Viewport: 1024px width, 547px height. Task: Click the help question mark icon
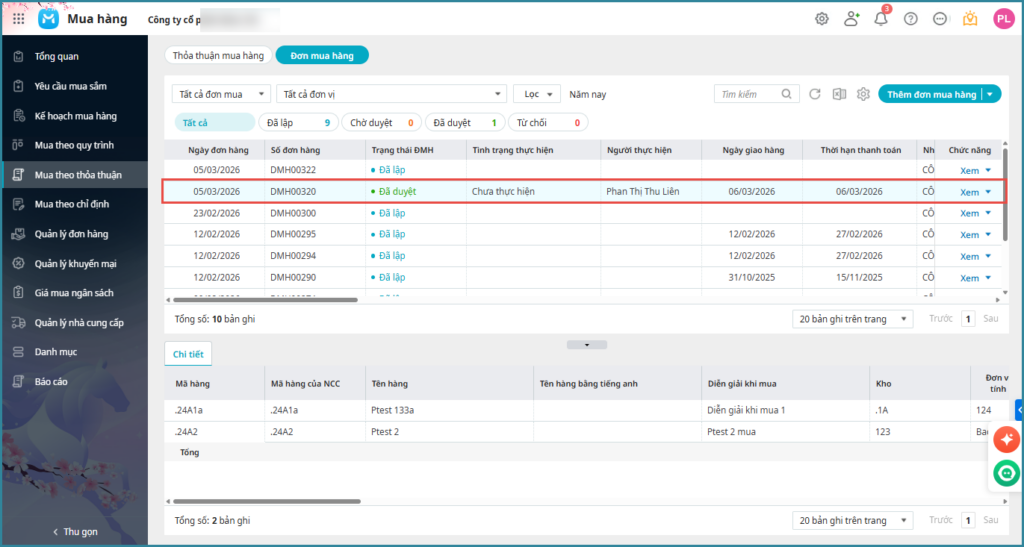click(910, 19)
